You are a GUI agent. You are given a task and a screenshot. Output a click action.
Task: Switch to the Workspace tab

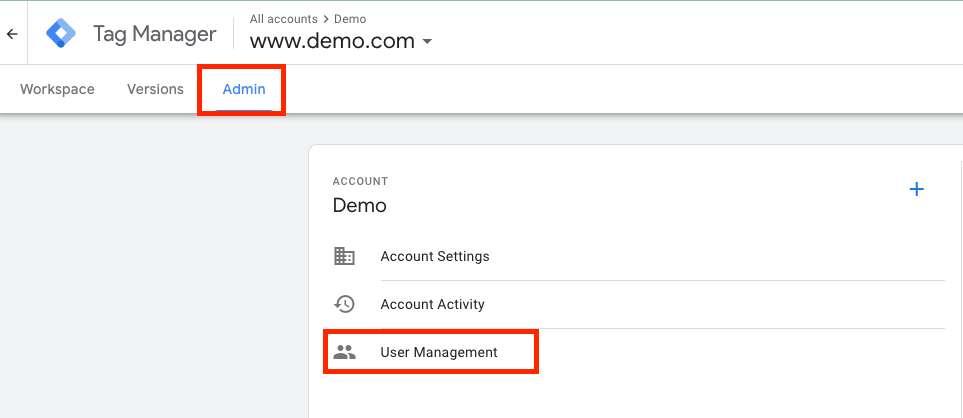click(x=57, y=89)
